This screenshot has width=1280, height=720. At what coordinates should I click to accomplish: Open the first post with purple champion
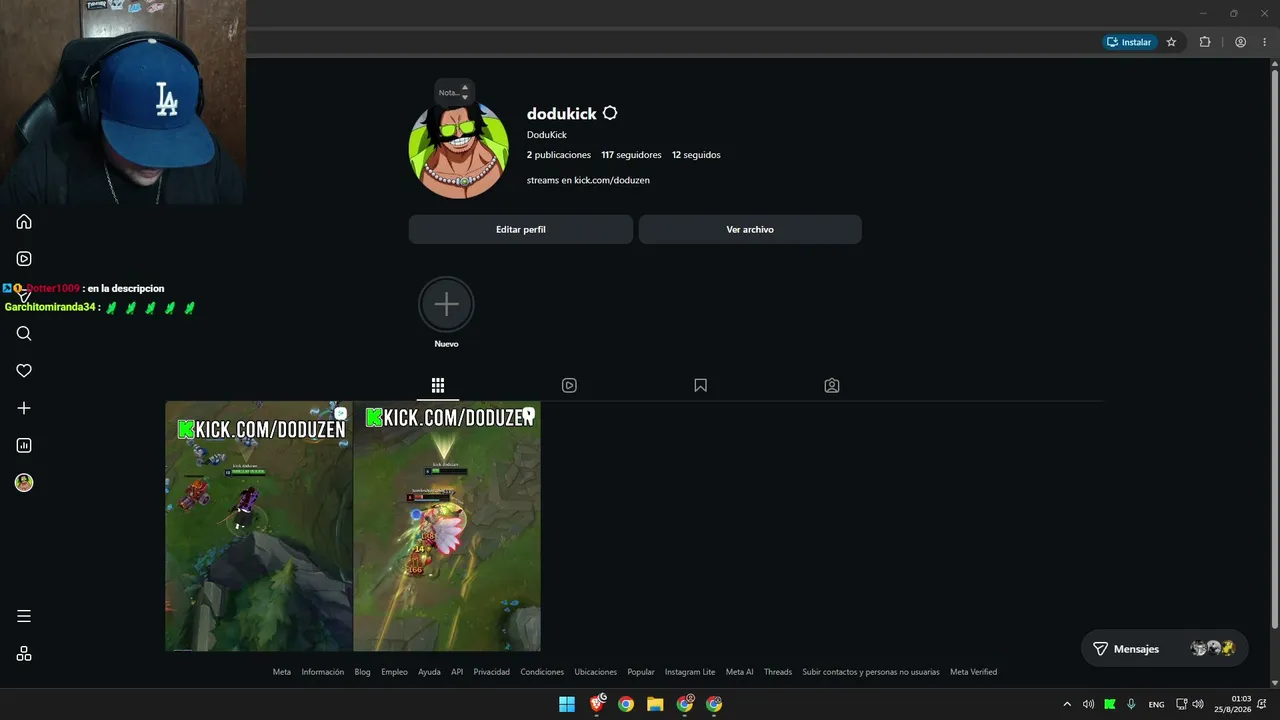click(258, 526)
